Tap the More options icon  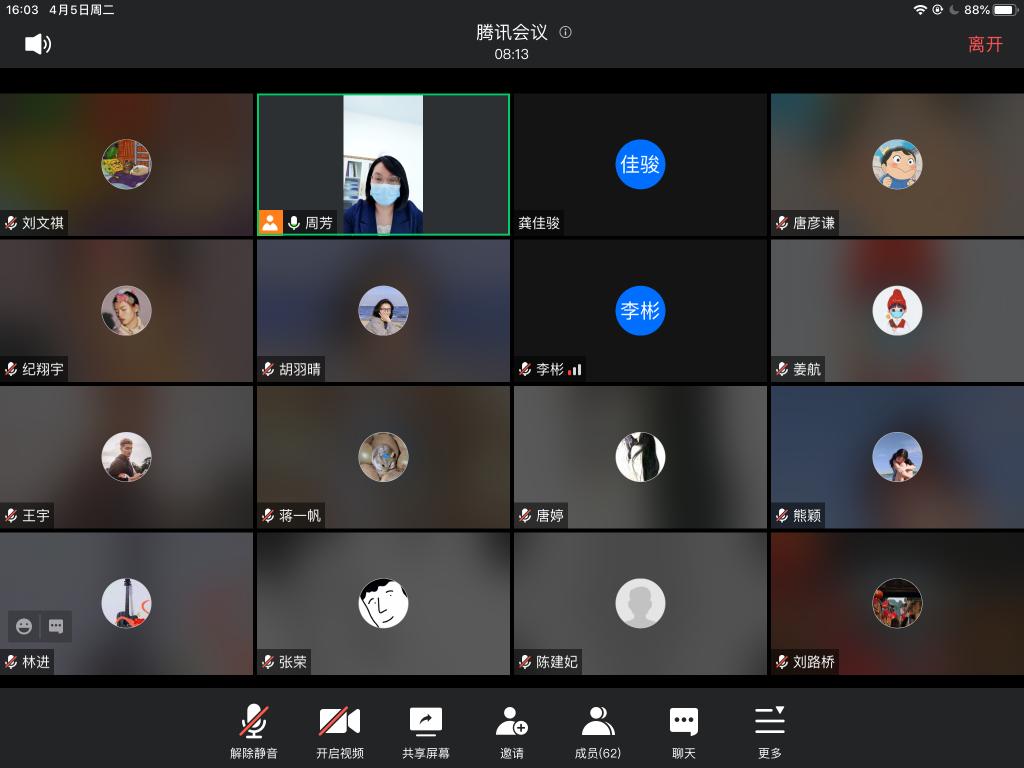click(770, 720)
